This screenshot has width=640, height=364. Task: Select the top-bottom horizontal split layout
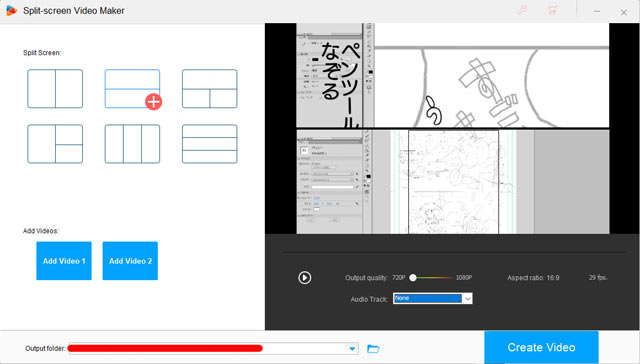coord(132,89)
